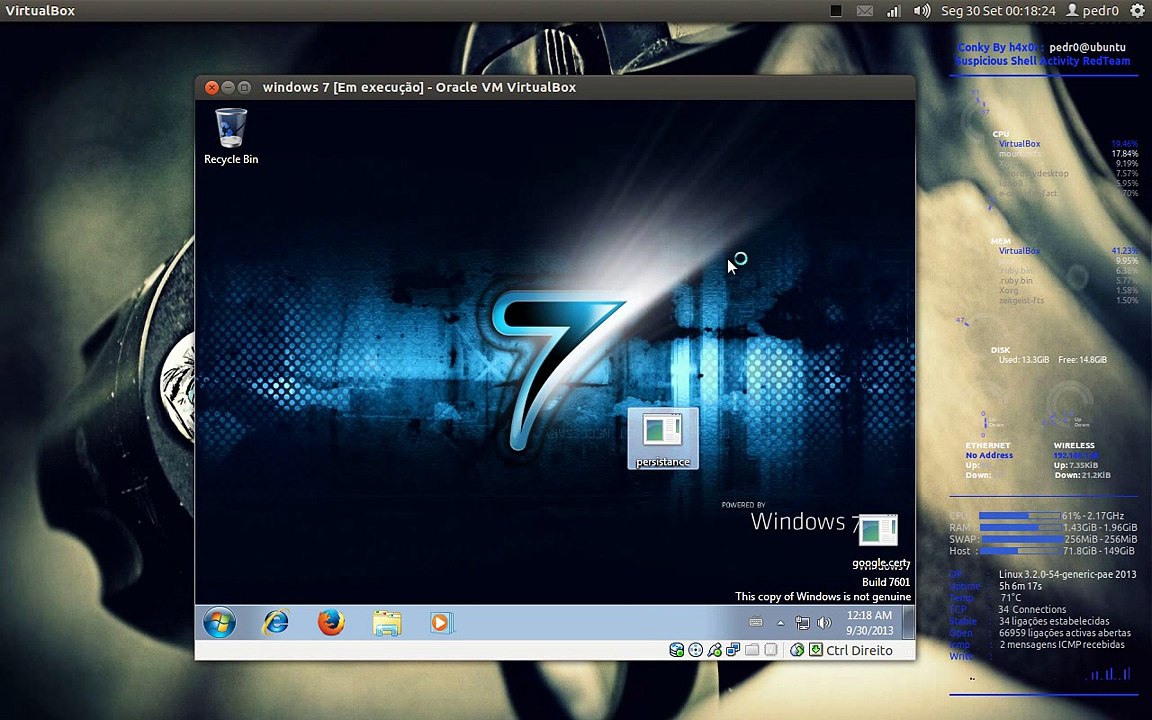Open the VirtualBox menu in Ubuntu top panel

[40, 10]
